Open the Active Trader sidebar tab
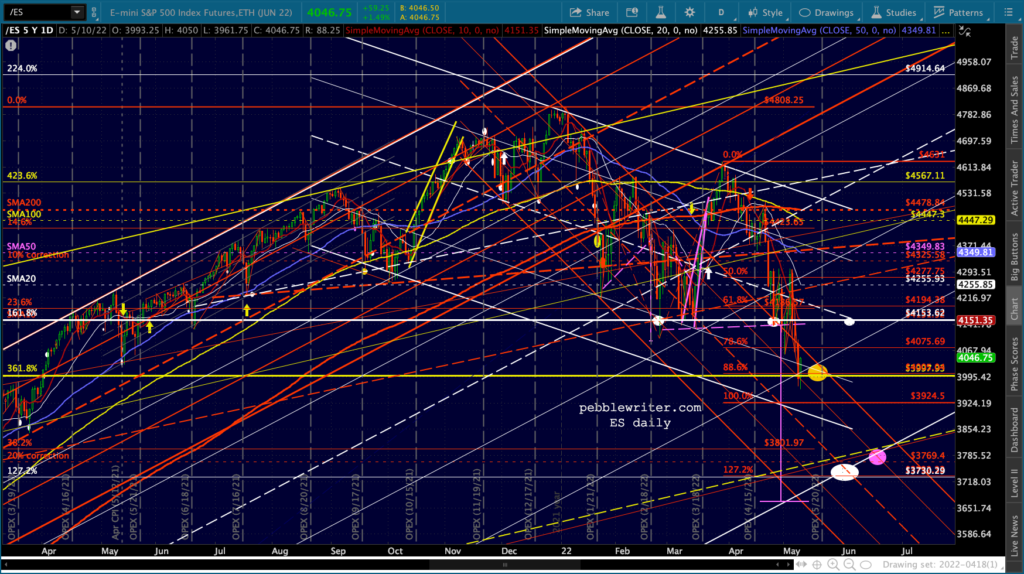This screenshot has height=574, width=1024. point(1014,187)
